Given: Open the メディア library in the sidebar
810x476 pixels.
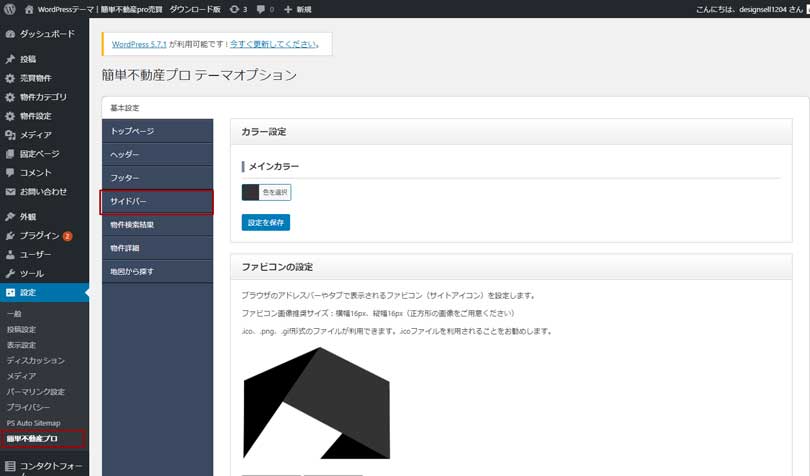Looking at the screenshot, I should (35, 135).
